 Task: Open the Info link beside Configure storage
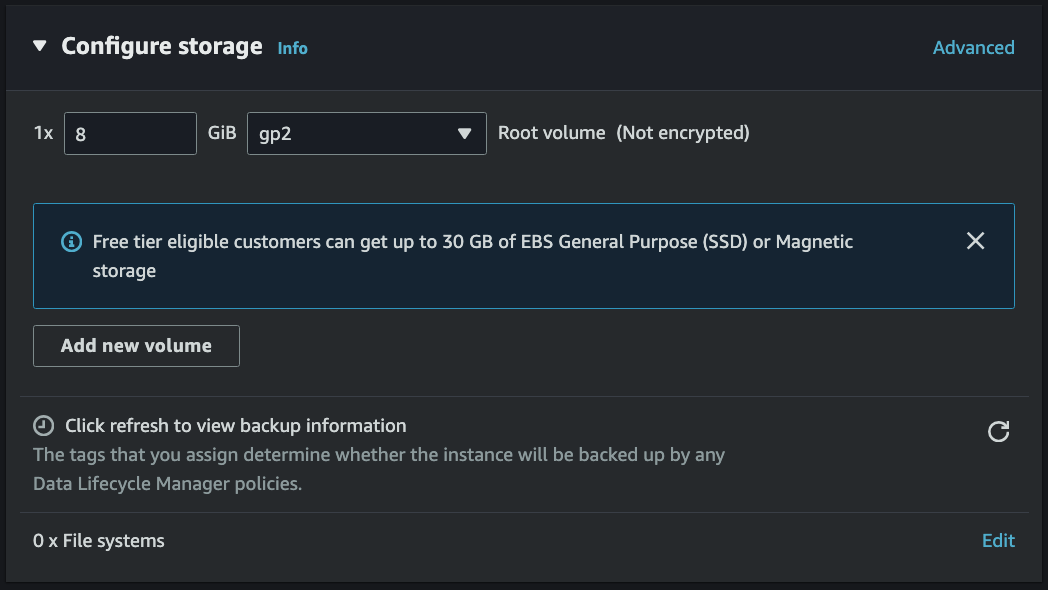coord(292,48)
